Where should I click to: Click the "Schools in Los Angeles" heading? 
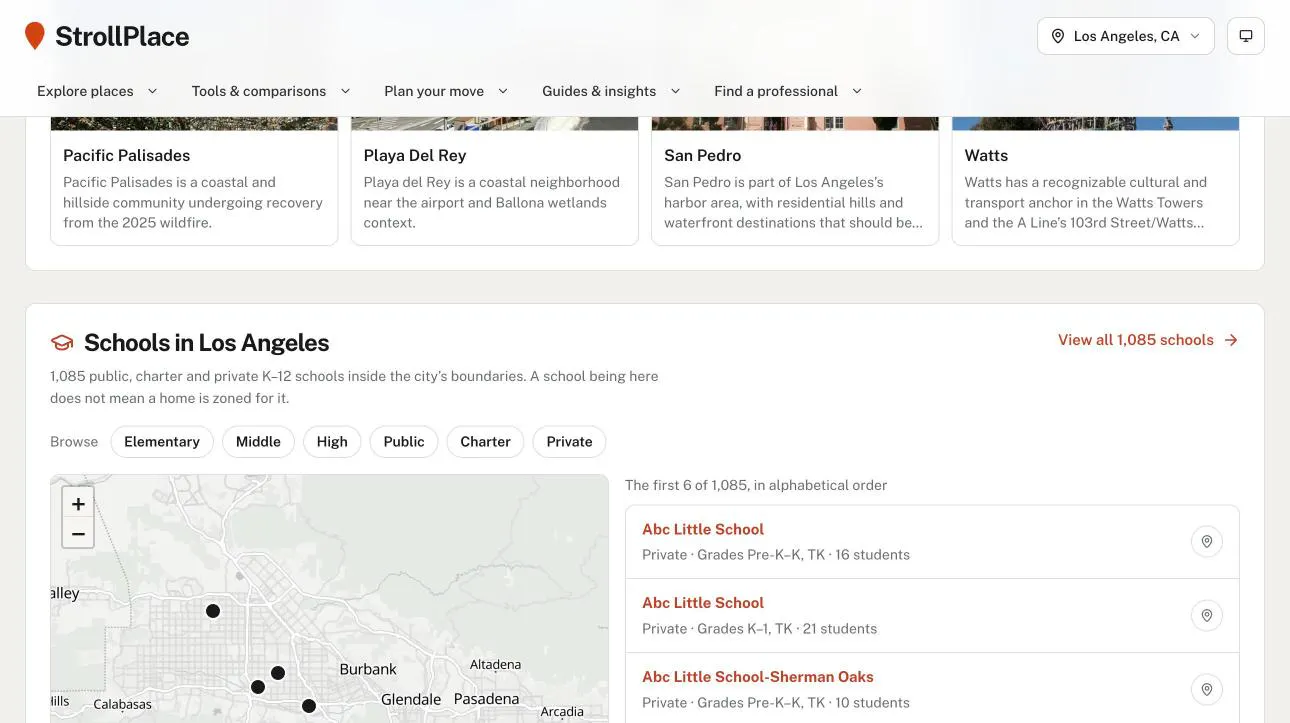(x=207, y=343)
